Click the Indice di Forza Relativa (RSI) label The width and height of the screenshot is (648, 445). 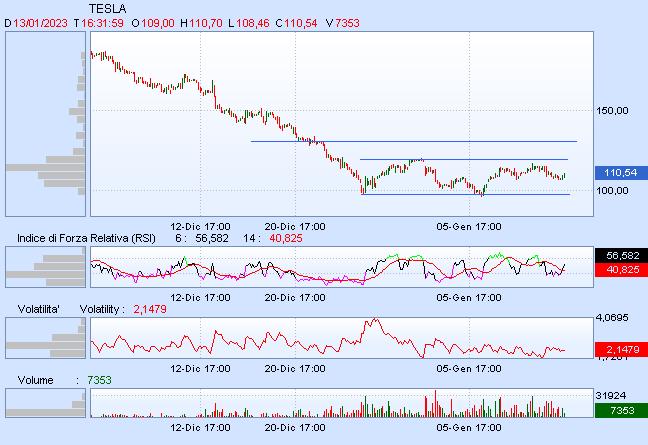[x=86, y=238]
